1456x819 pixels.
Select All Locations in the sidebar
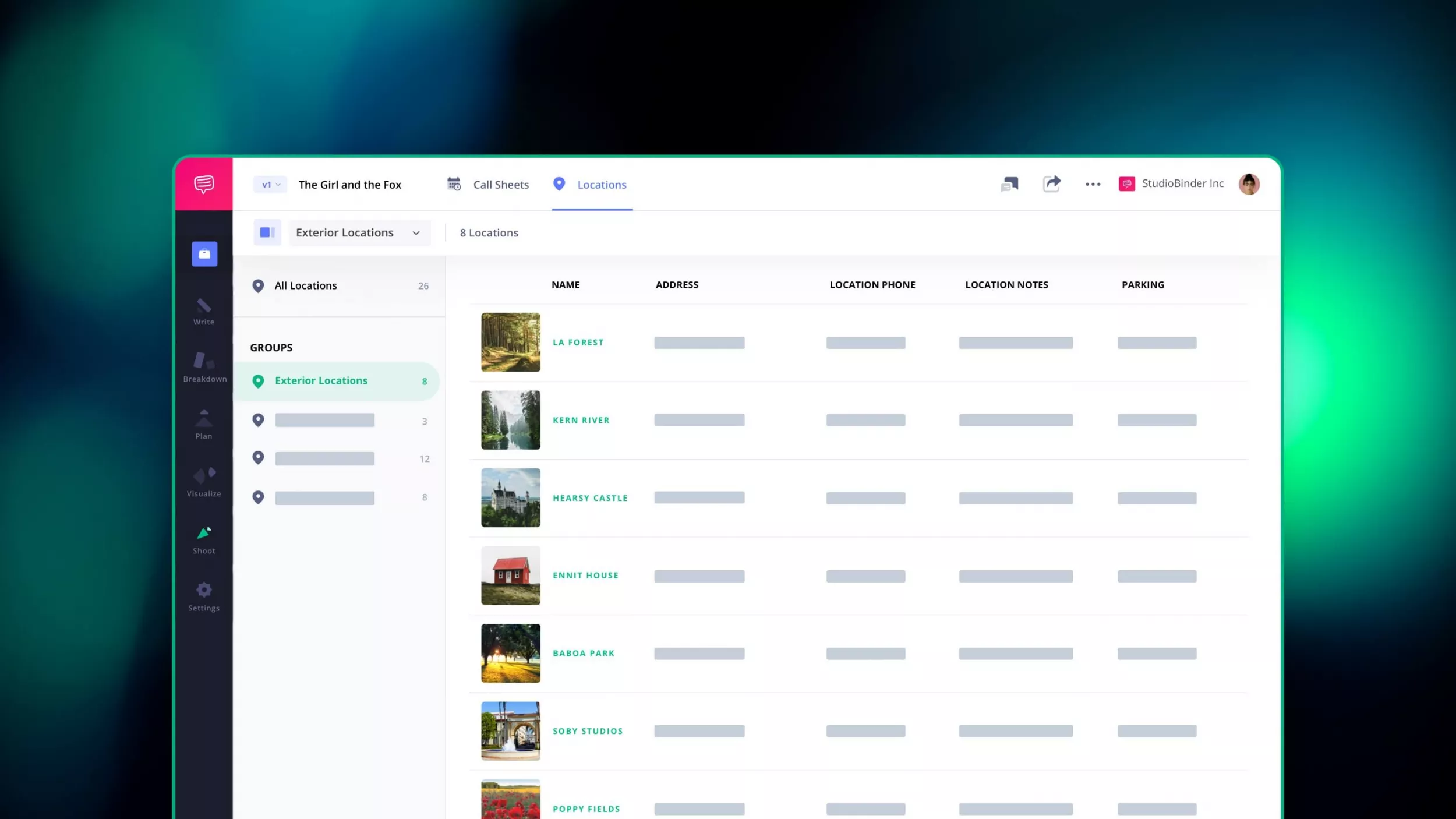pyautogui.click(x=306, y=285)
